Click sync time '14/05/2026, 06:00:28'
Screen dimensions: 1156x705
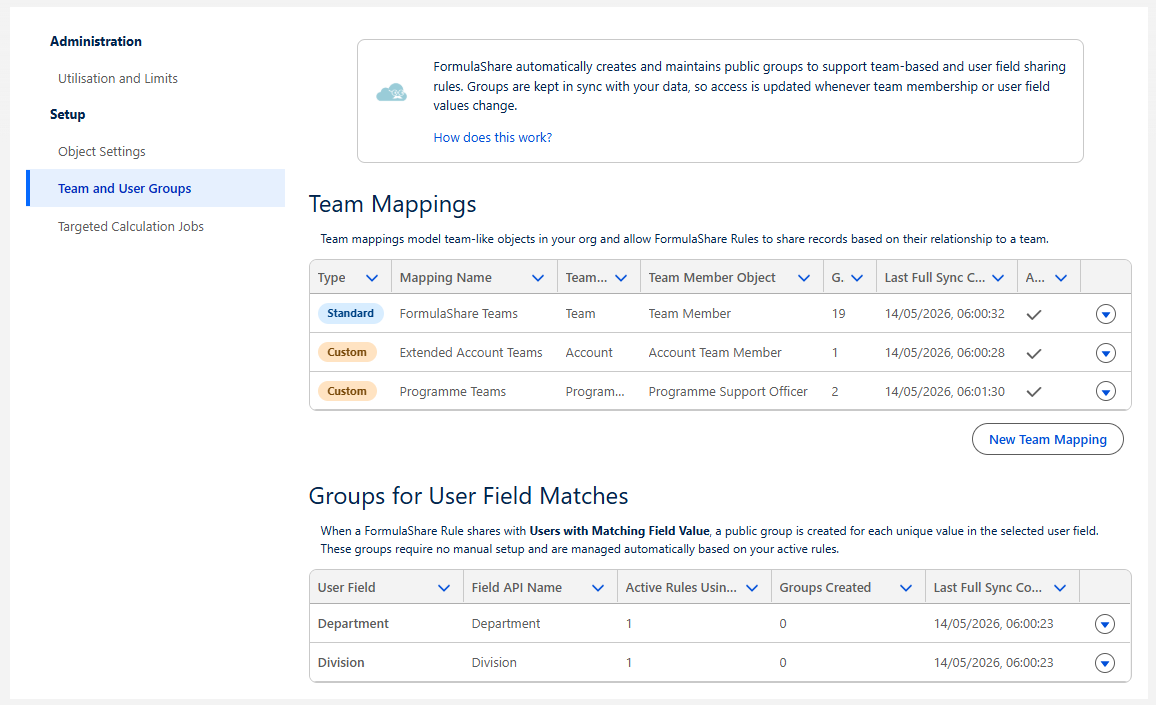tap(944, 352)
